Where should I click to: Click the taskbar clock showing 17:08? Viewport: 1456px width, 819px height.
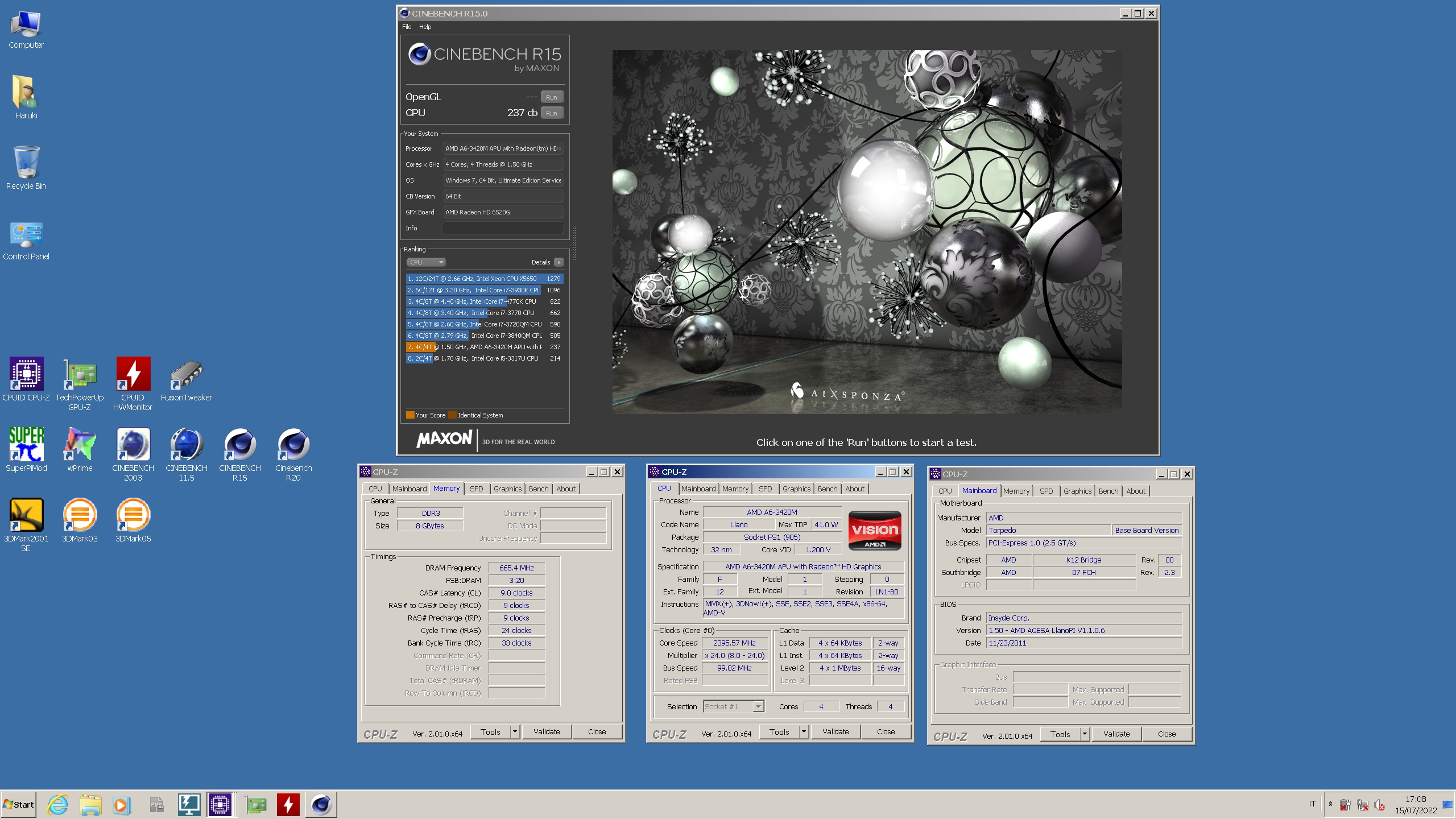[x=1416, y=805]
